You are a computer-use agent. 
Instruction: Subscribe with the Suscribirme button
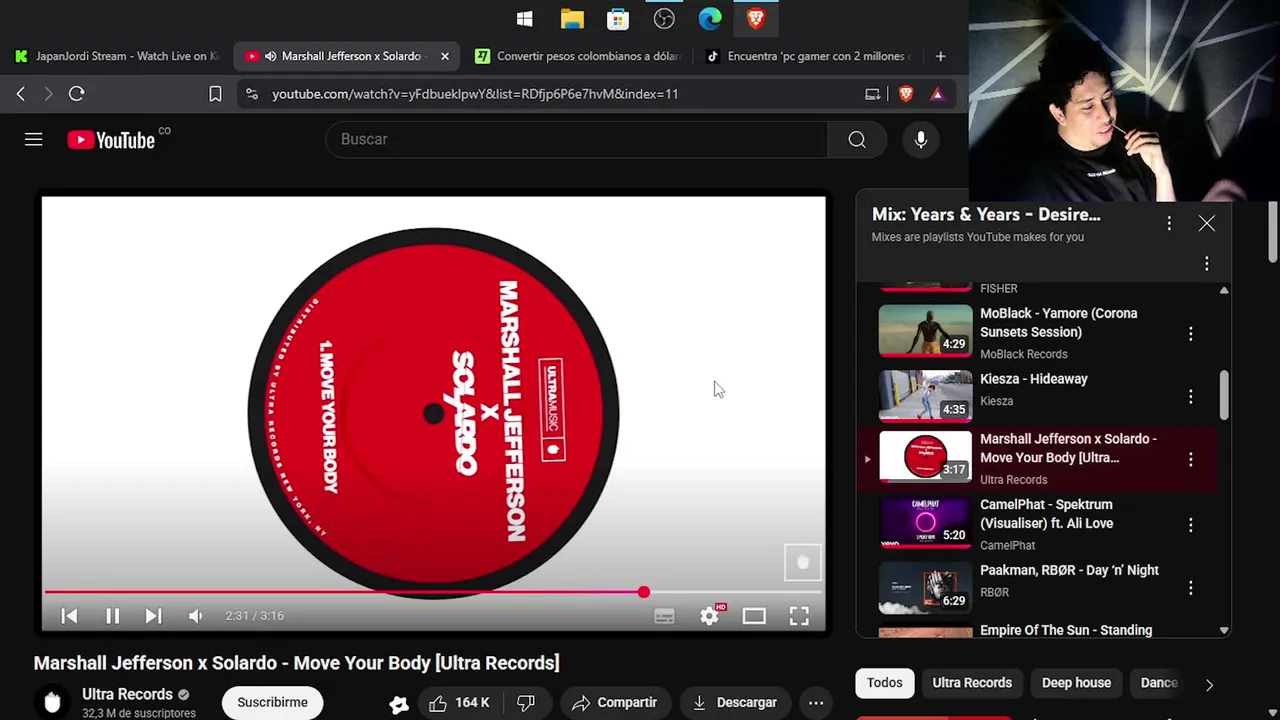tap(272, 702)
